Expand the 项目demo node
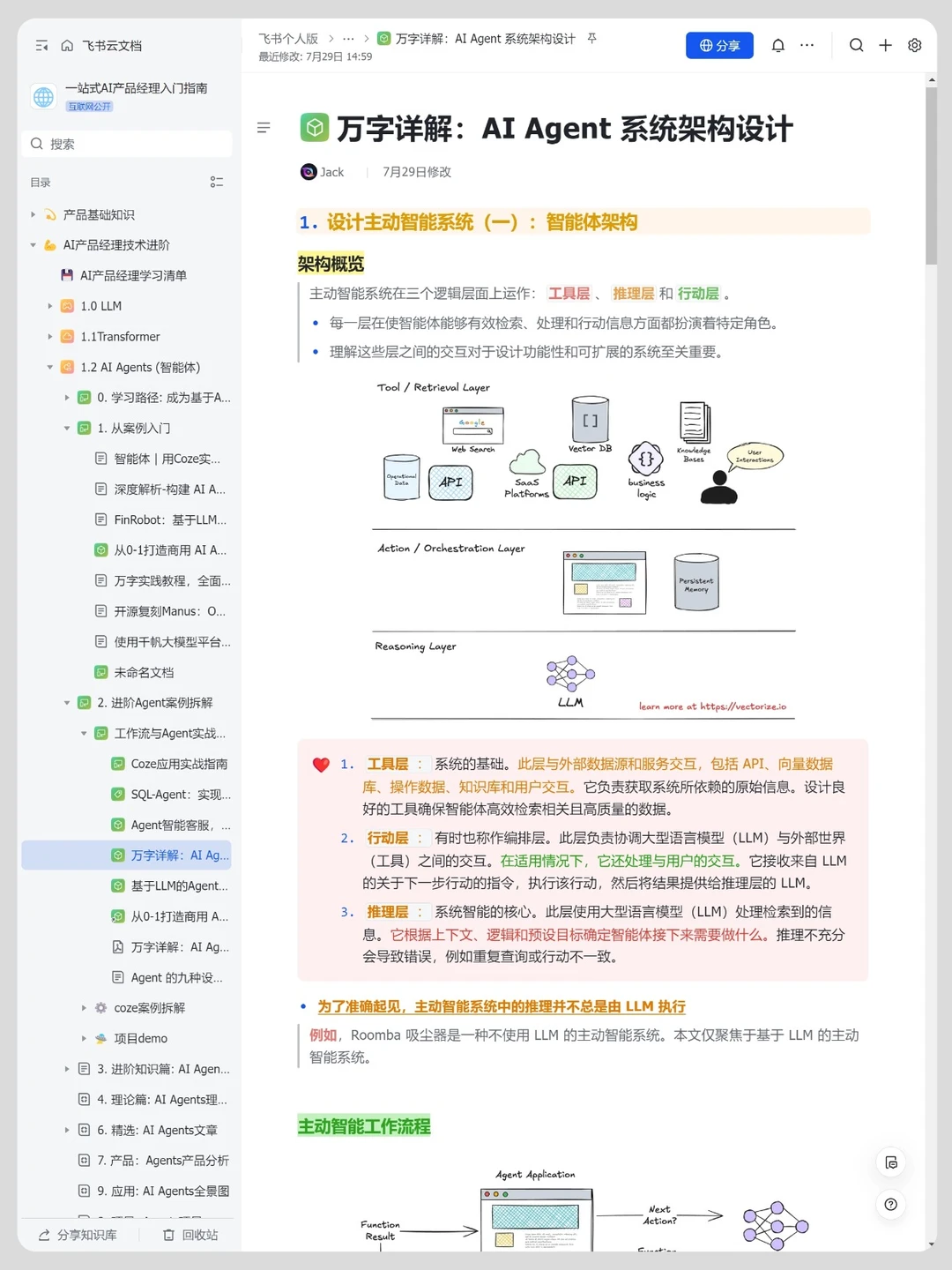The height and width of the screenshot is (1270, 952). pyautogui.click(x=84, y=1039)
